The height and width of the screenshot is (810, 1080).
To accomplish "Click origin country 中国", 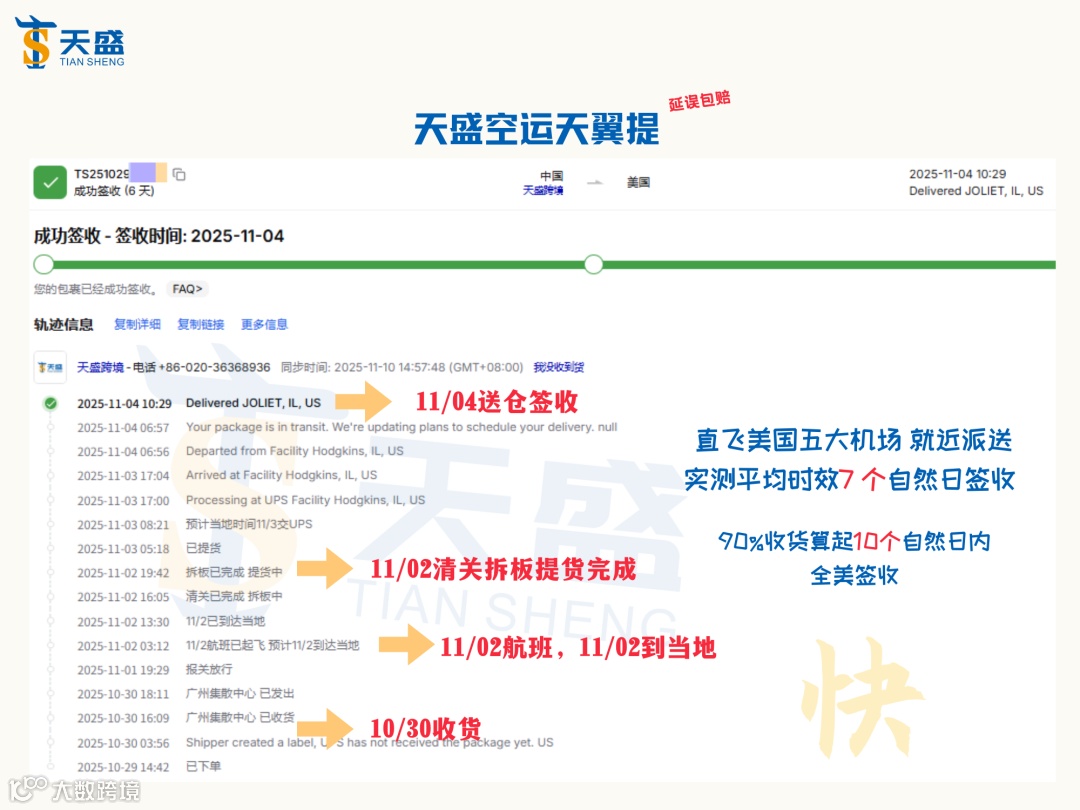I will (x=551, y=176).
